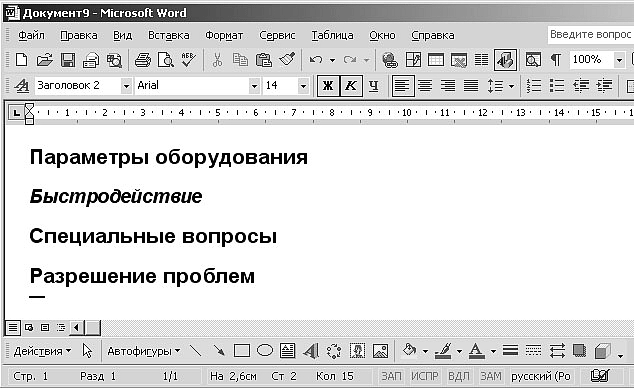Click the Действия drawing button

pyautogui.click(x=42, y=351)
